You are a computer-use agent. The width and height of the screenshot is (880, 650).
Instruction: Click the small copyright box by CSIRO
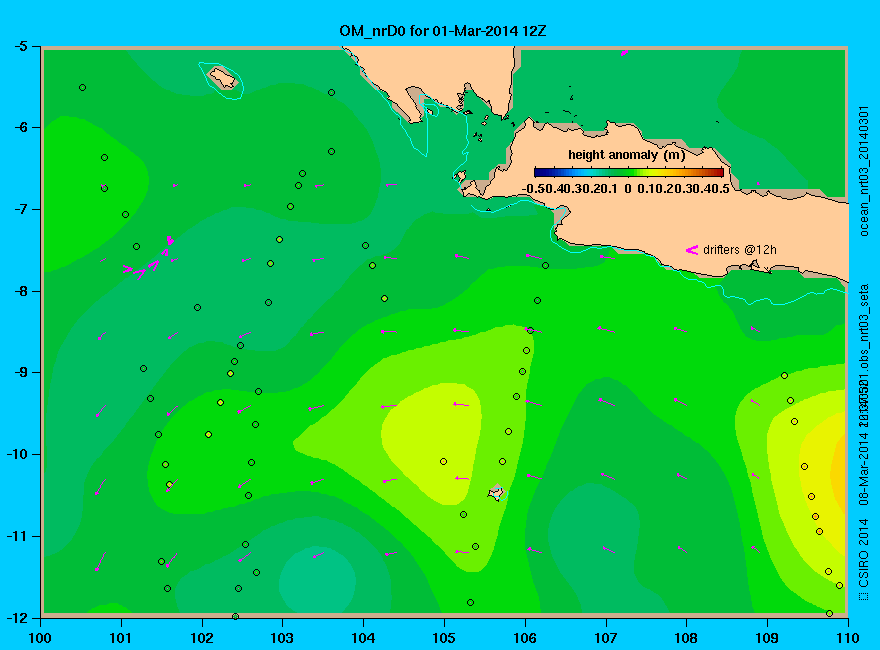tap(863, 596)
